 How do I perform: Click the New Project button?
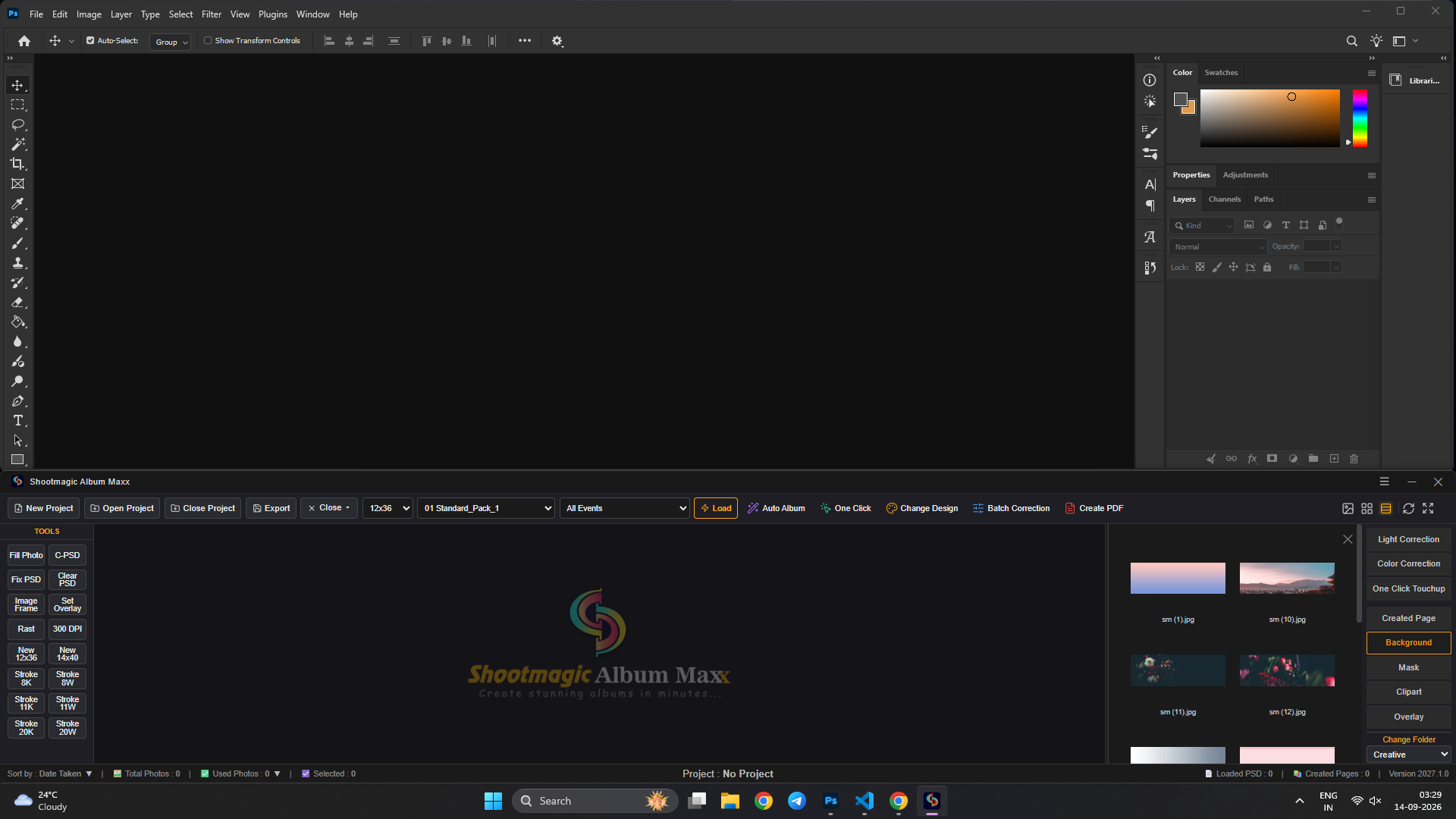pyautogui.click(x=43, y=508)
